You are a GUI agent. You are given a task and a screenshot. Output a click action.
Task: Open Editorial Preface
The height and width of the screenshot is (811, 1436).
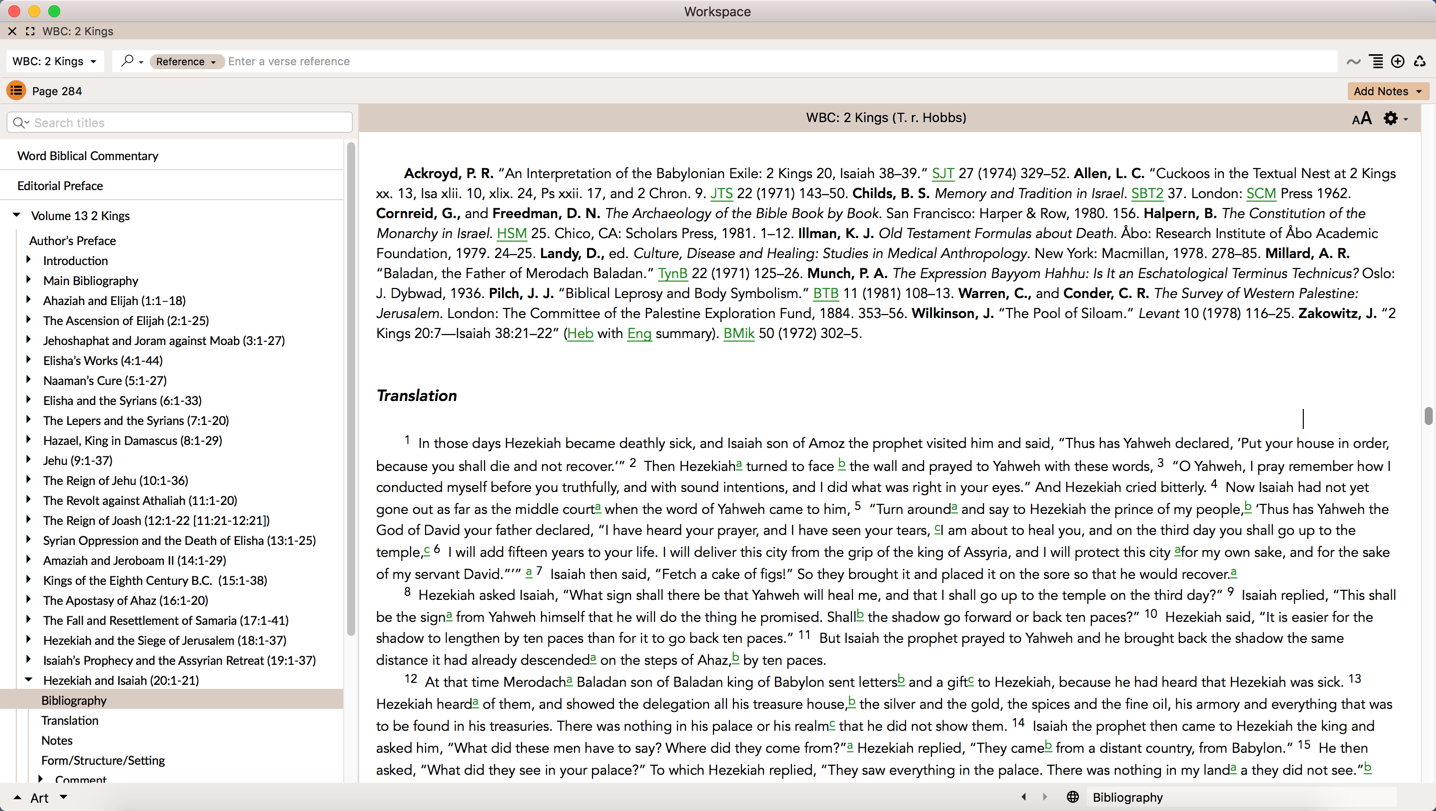(60, 186)
